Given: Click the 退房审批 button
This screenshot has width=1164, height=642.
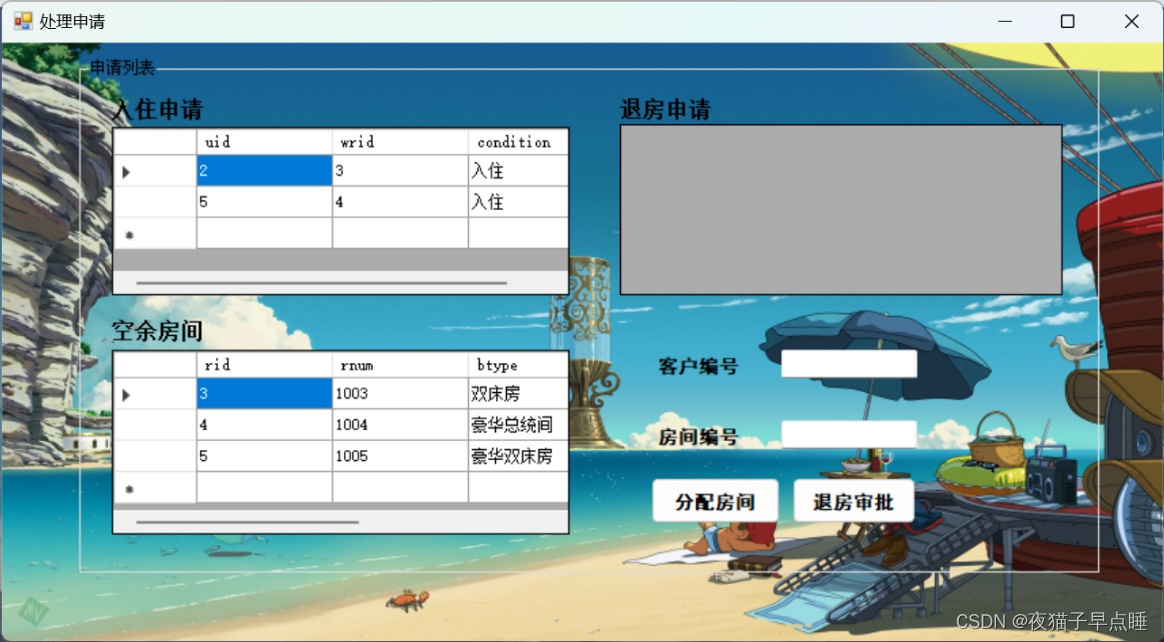Looking at the screenshot, I should click(x=854, y=501).
